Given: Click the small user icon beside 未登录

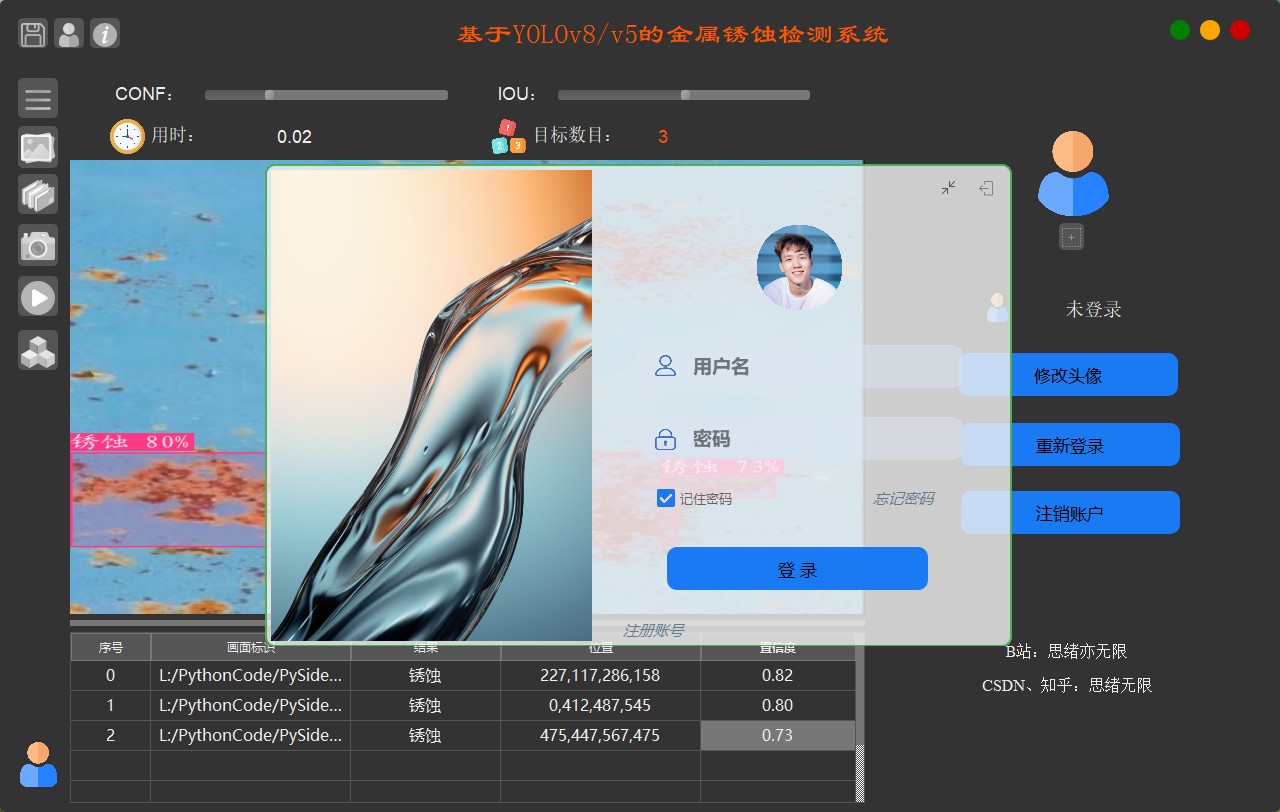Looking at the screenshot, I should click(x=997, y=307).
